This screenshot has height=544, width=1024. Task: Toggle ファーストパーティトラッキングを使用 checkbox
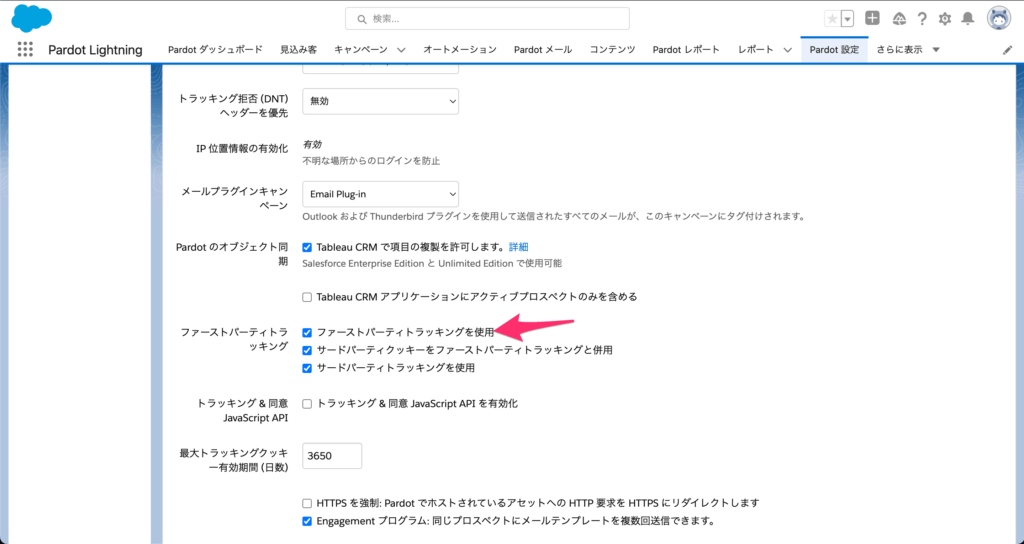307,332
